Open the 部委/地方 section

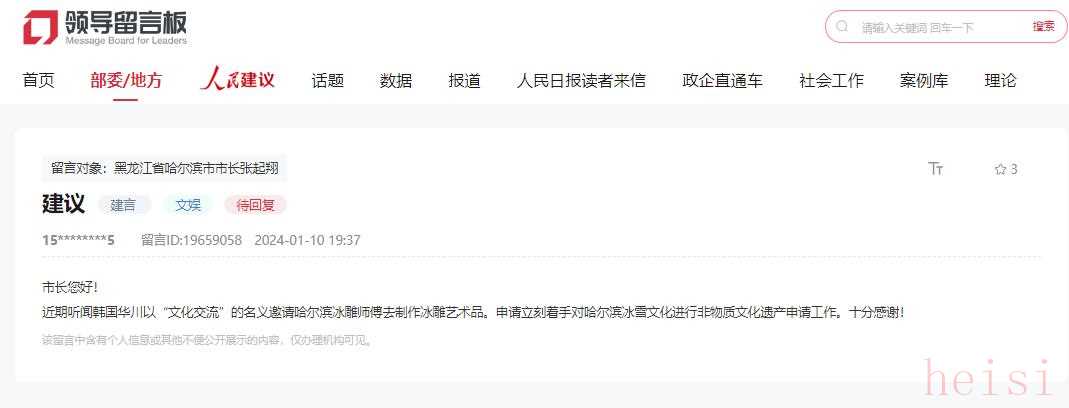coord(126,81)
